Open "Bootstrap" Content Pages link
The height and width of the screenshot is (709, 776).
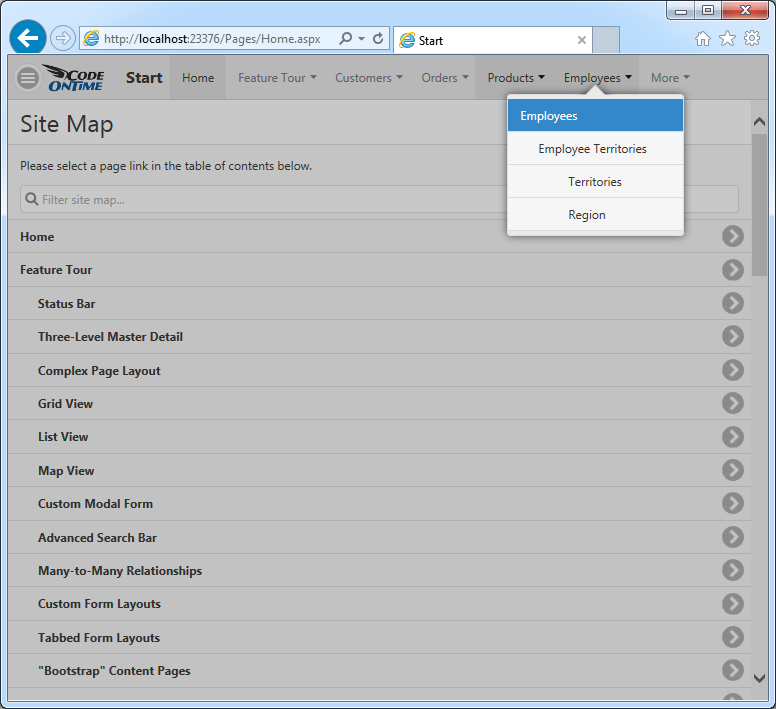coord(114,671)
